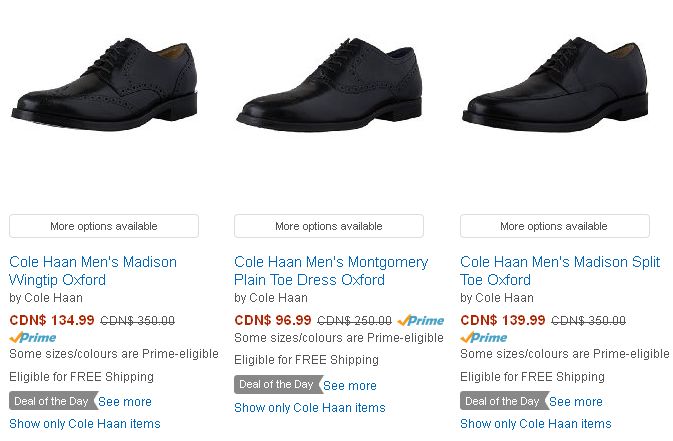Show only Cole Haan items under Wingtip Oxford
This screenshot has height=441, width=673.
tap(85, 424)
